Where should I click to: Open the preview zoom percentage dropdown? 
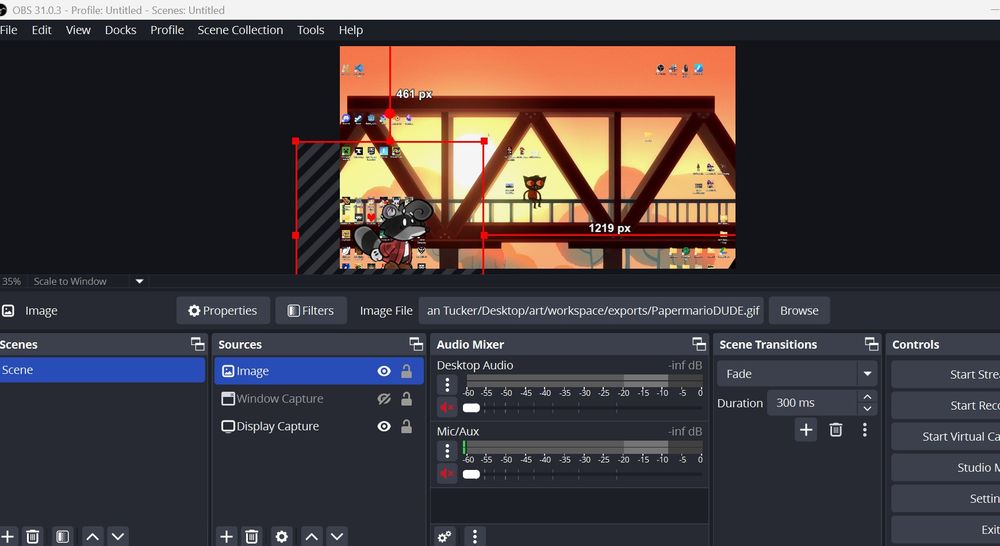(12, 282)
